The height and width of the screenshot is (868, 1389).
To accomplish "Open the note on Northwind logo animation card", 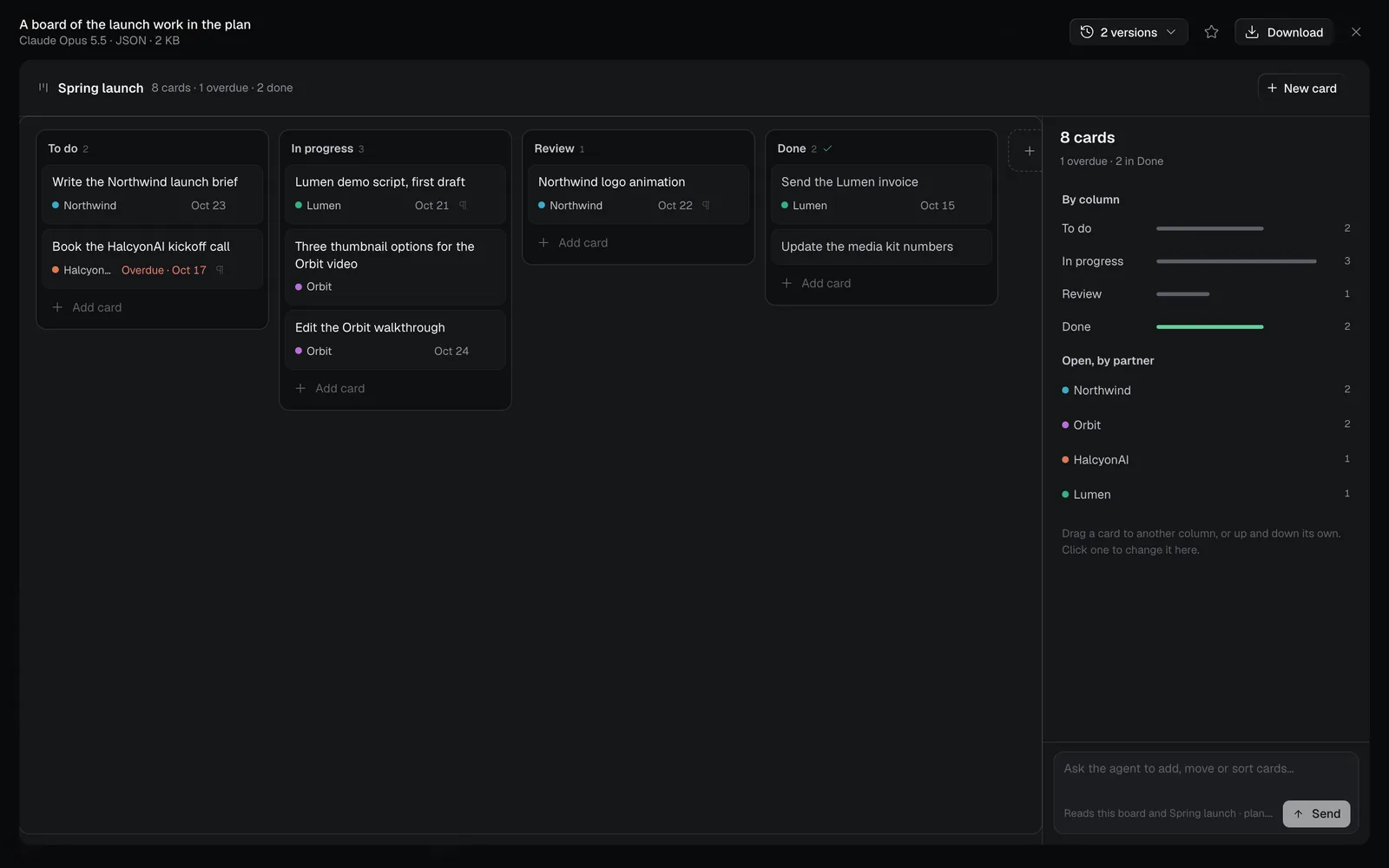I will click(706, 206).
